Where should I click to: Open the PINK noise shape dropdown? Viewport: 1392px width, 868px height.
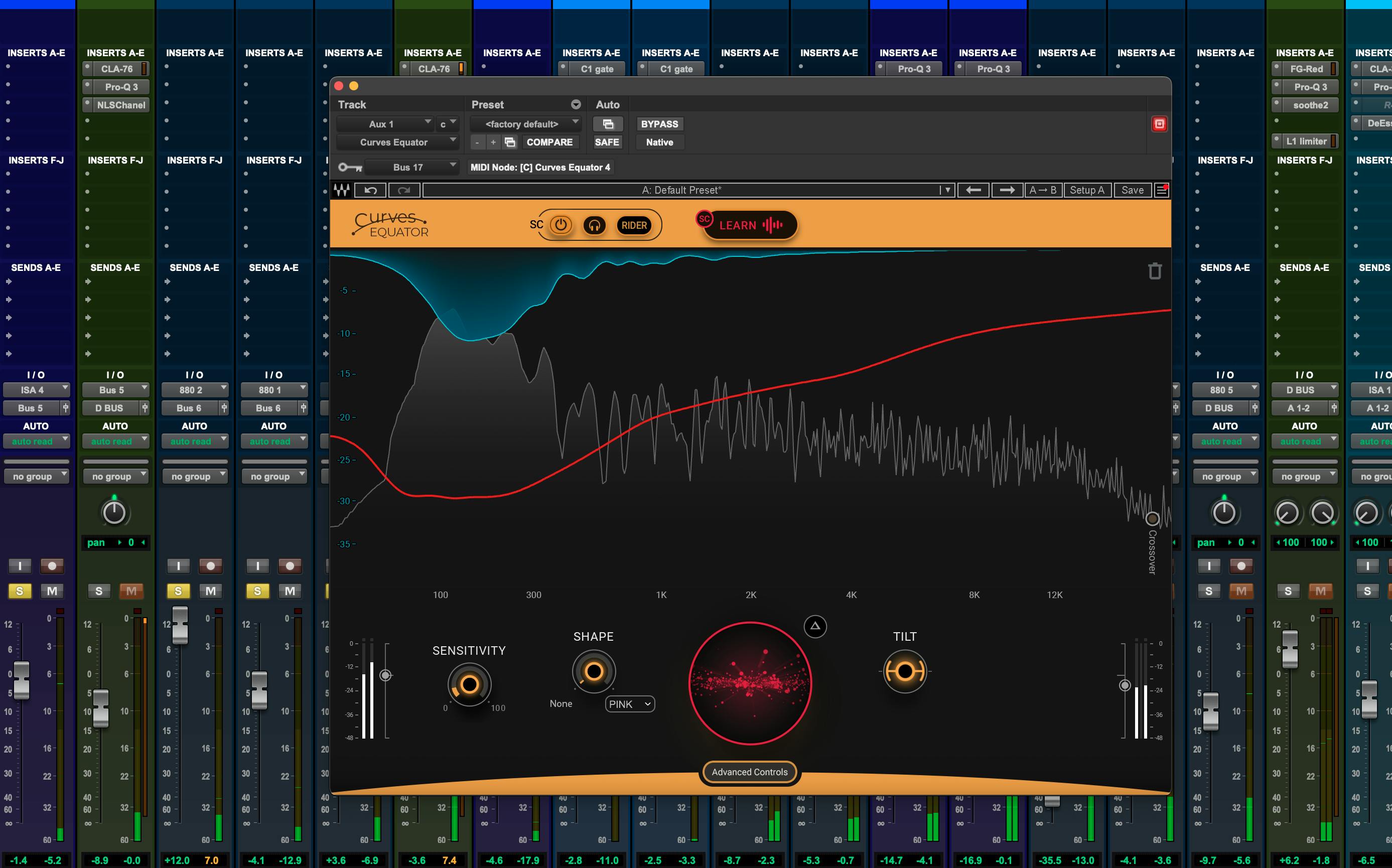pos(630,704)
